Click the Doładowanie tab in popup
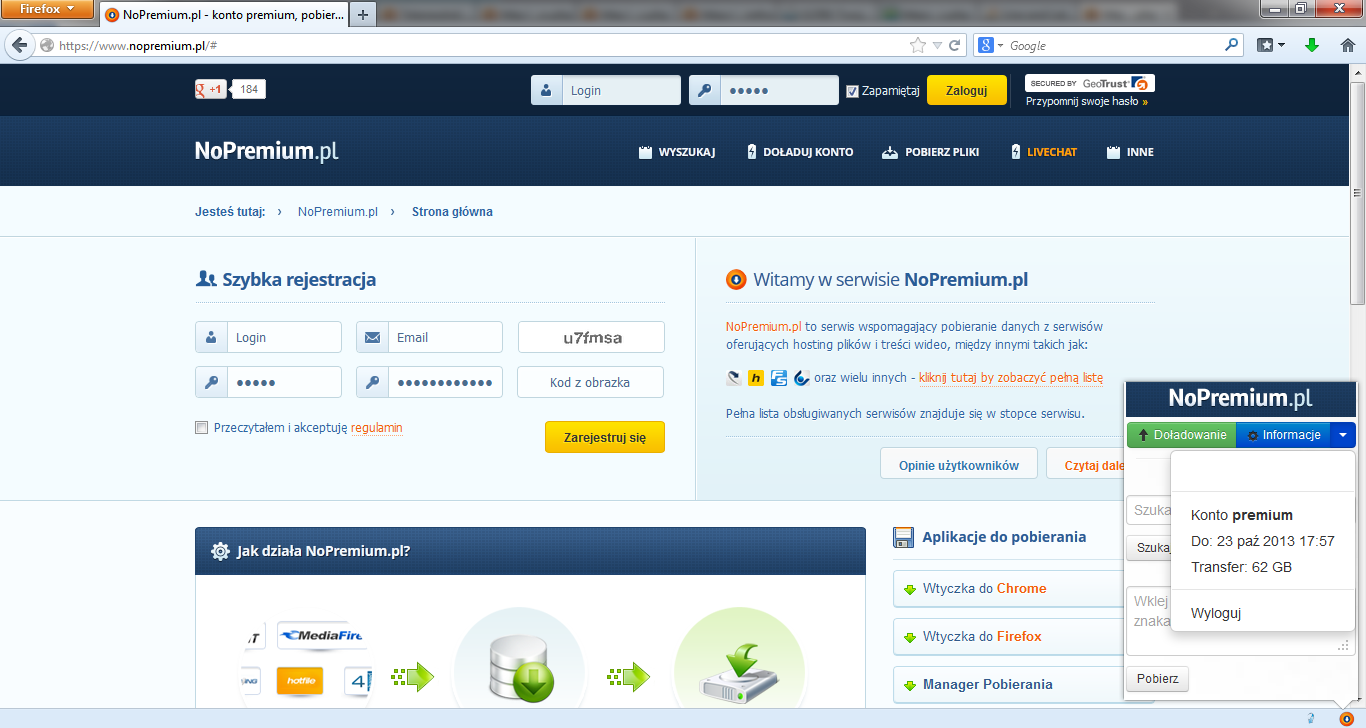Viewport: 1366px width, 728px height. (x=1182, y=435)
